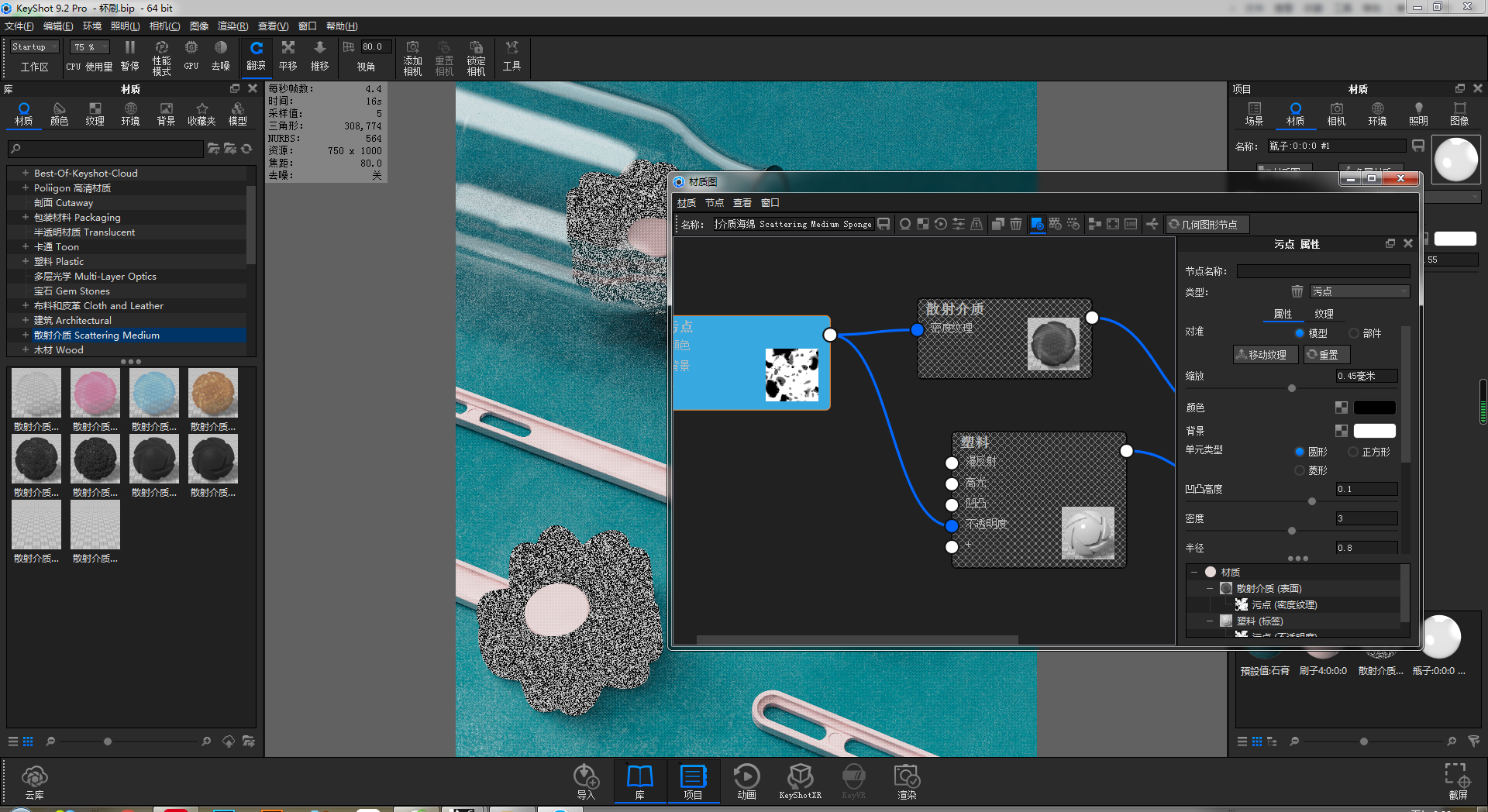Select the pink sponge material thumbnail in library
Screen dimensions: 1488x812
pos(95,392)
